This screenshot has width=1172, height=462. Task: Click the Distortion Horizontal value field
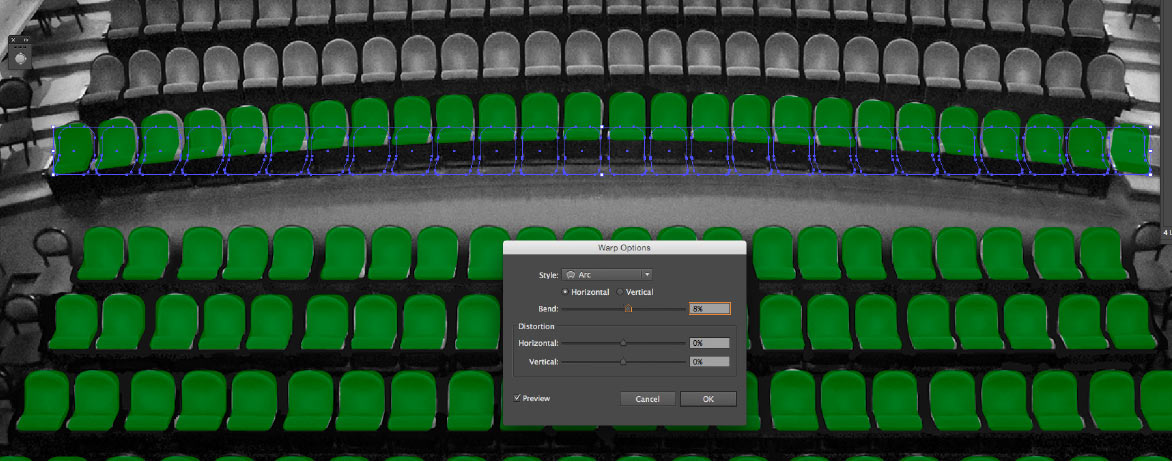point(709,343)
